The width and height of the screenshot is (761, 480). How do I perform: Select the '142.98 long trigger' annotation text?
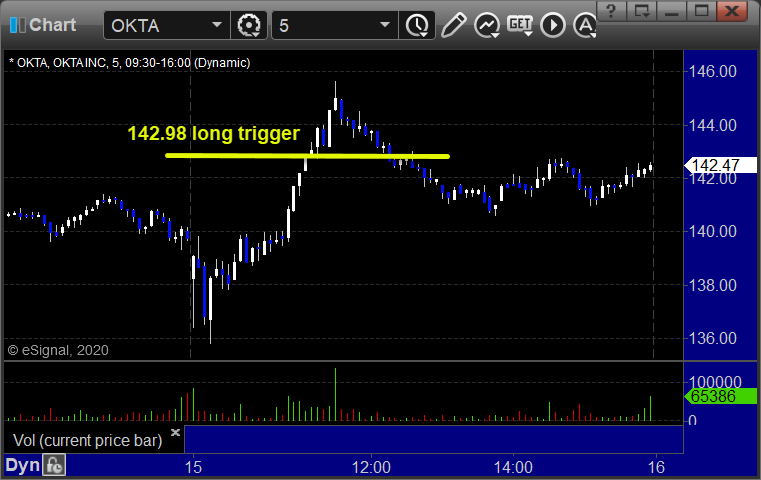coord(214,133)
